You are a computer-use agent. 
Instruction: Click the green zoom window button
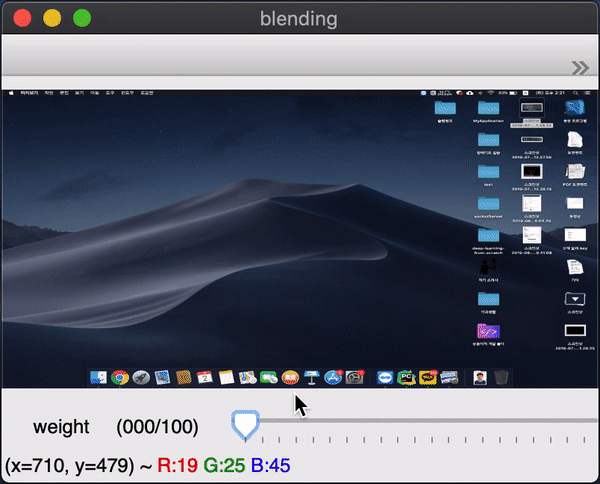pyautogui.click(x=82, y=18)
